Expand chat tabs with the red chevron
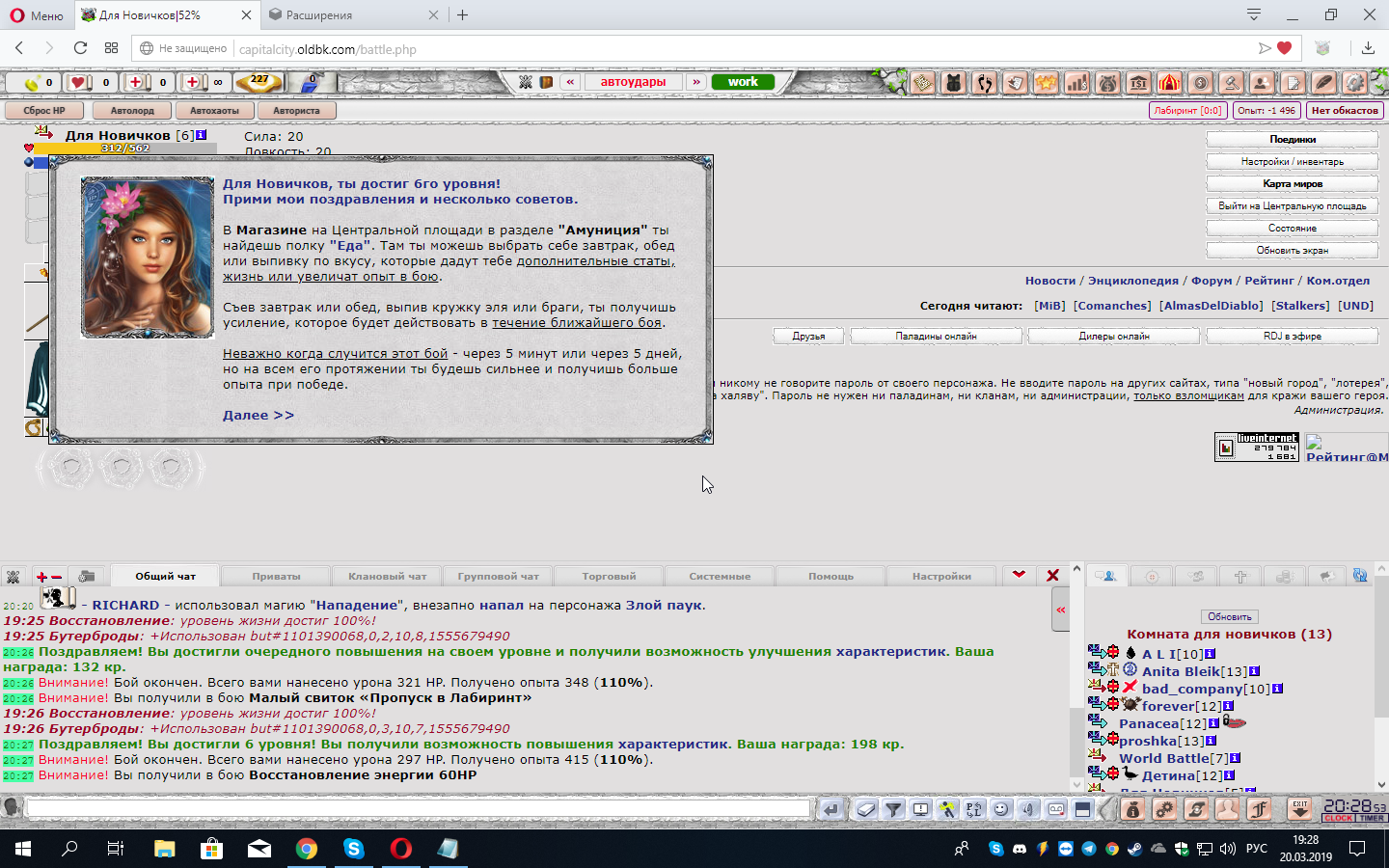Image resolution: width=1389 pixels, height=868 pixels. point(1019,575)
